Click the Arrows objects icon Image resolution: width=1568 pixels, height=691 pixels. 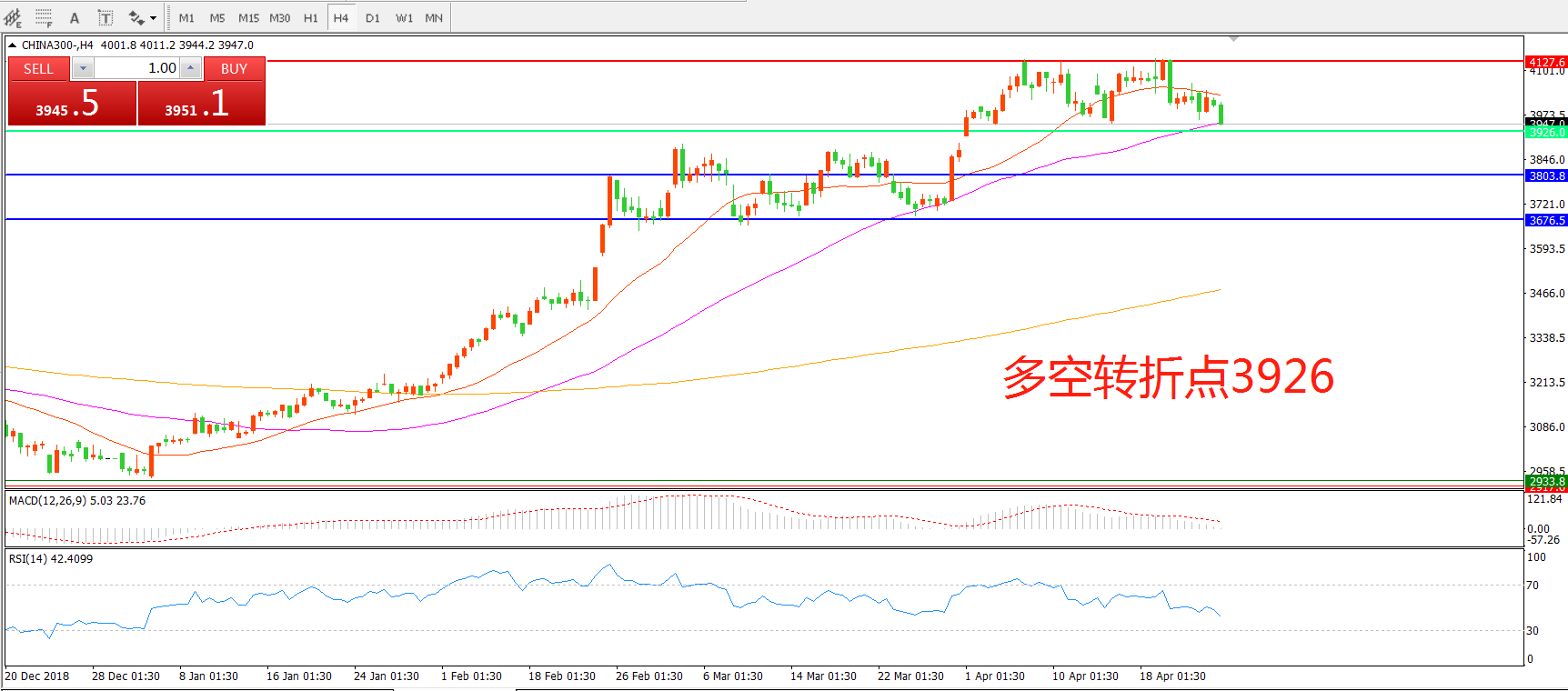(136, 17)
